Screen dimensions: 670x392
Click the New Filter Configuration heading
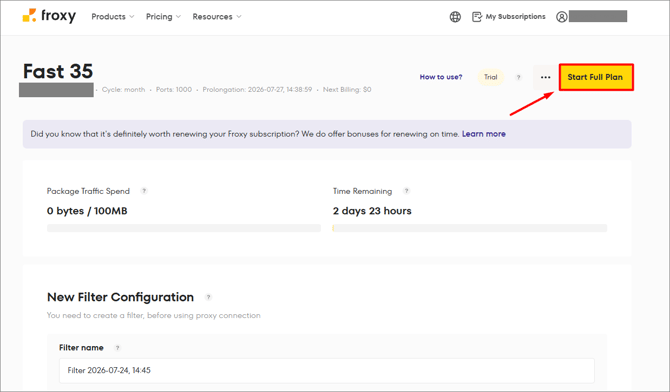click(x=120, y=297)
